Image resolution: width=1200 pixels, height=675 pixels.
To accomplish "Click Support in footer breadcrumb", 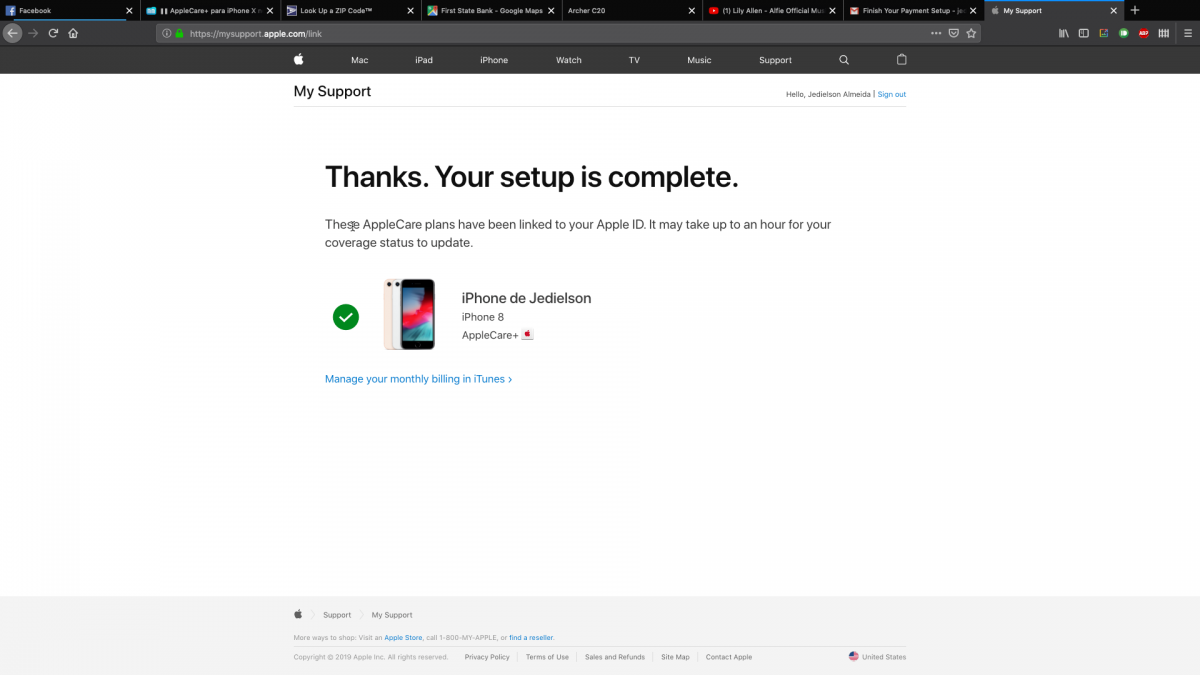I will (x=337, y=615).
